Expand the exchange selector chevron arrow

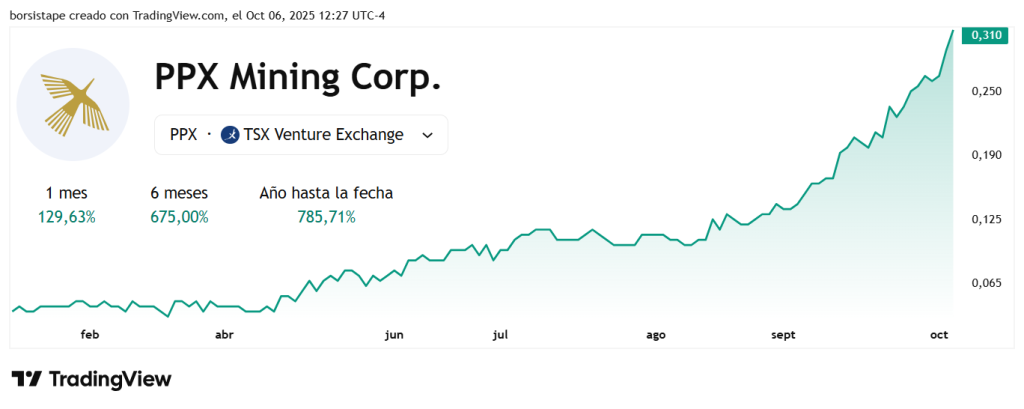[428, 135]
